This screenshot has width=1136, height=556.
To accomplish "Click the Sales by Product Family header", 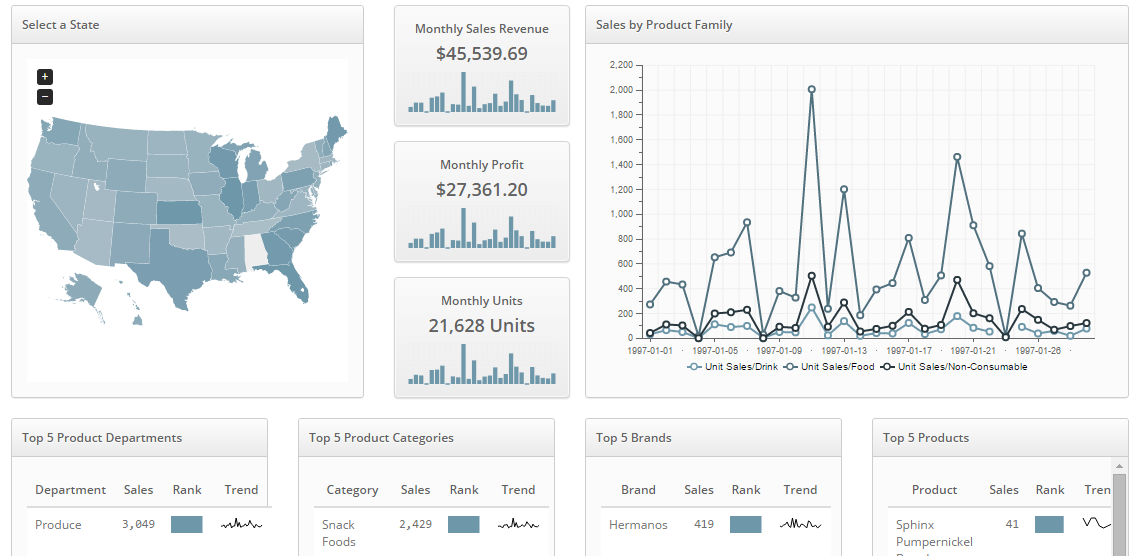I will pos(856,25).
